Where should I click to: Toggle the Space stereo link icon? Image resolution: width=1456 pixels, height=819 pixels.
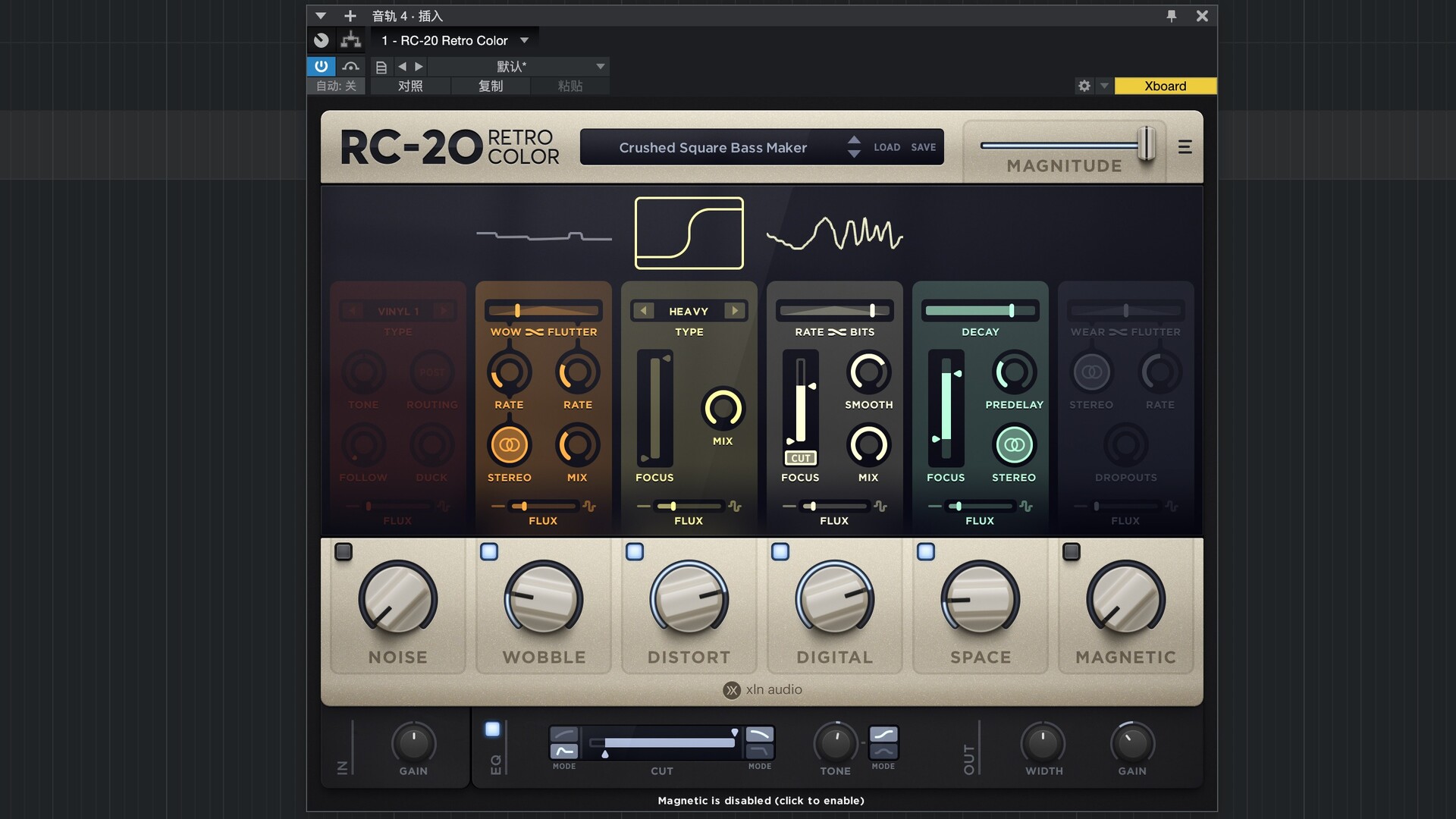point(1014,445)
